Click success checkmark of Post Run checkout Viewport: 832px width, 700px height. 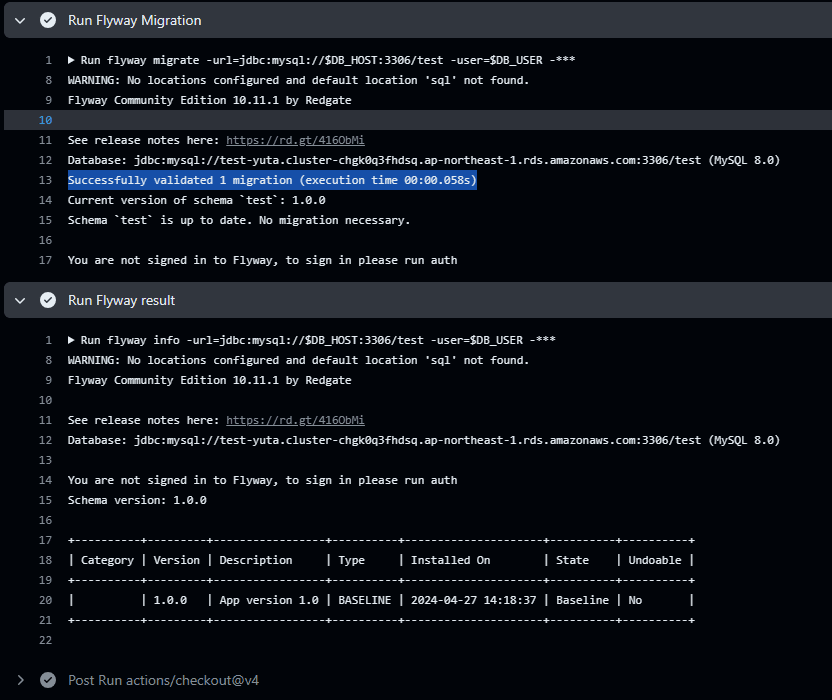pyautogui.click(x=48, y=680)
